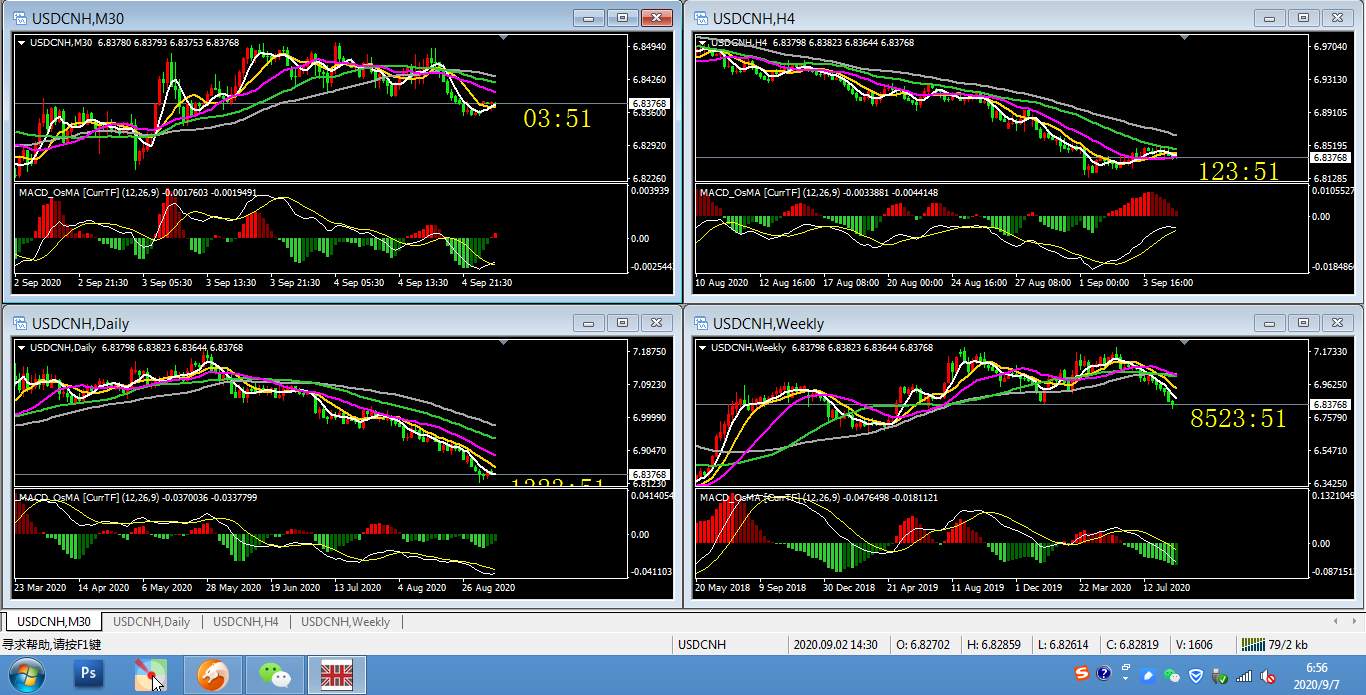Switch to the USDCNH,M30 chart tab
The image size is (1366, 695).
[x=54, y=622]
